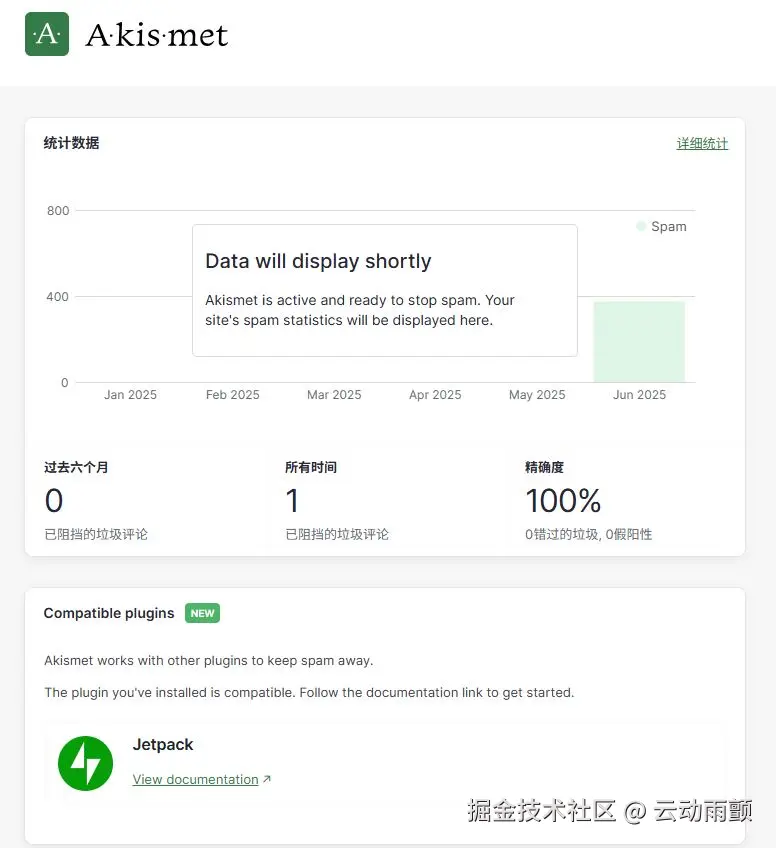776x848 pixels.
Task: Click the Jetpack lightning bolt icon
Action: tap(85, 763)
